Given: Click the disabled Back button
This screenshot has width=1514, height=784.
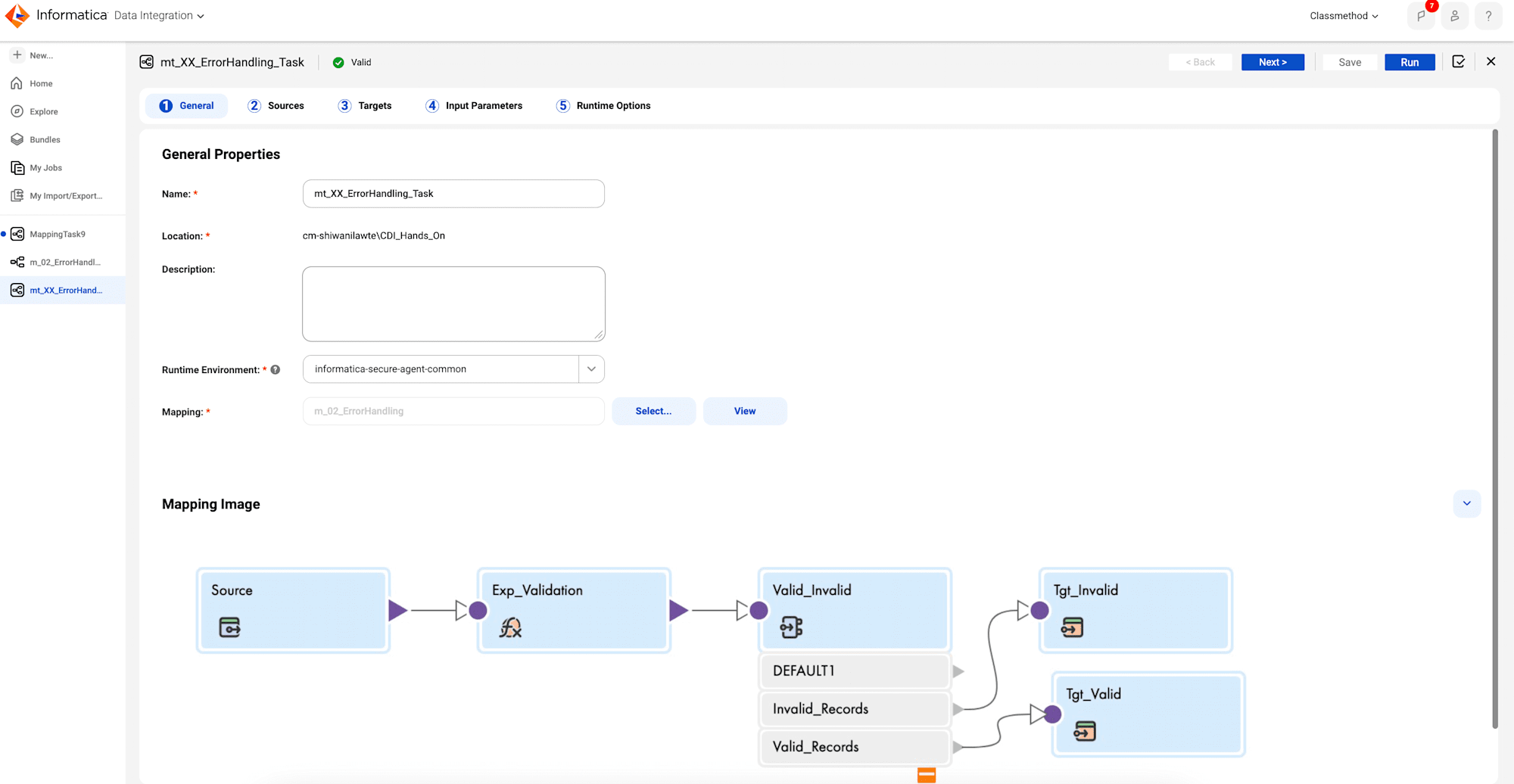Looking at the screenshot, I should point(1200,62).
